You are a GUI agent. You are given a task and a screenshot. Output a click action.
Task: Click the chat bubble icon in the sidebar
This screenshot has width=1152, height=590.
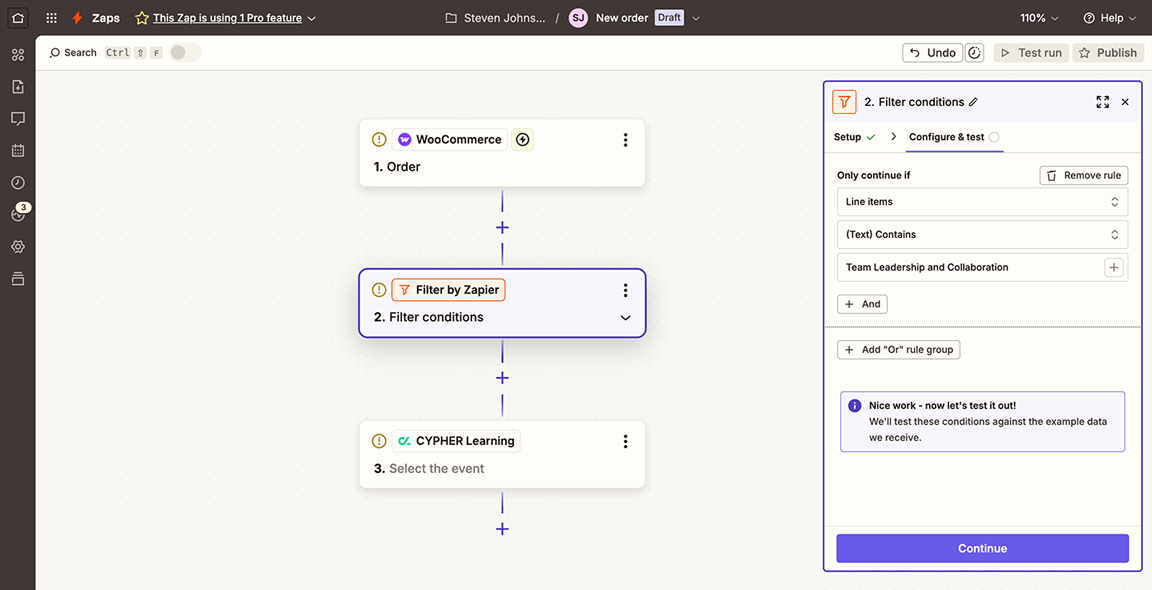[x=17, y=118]
